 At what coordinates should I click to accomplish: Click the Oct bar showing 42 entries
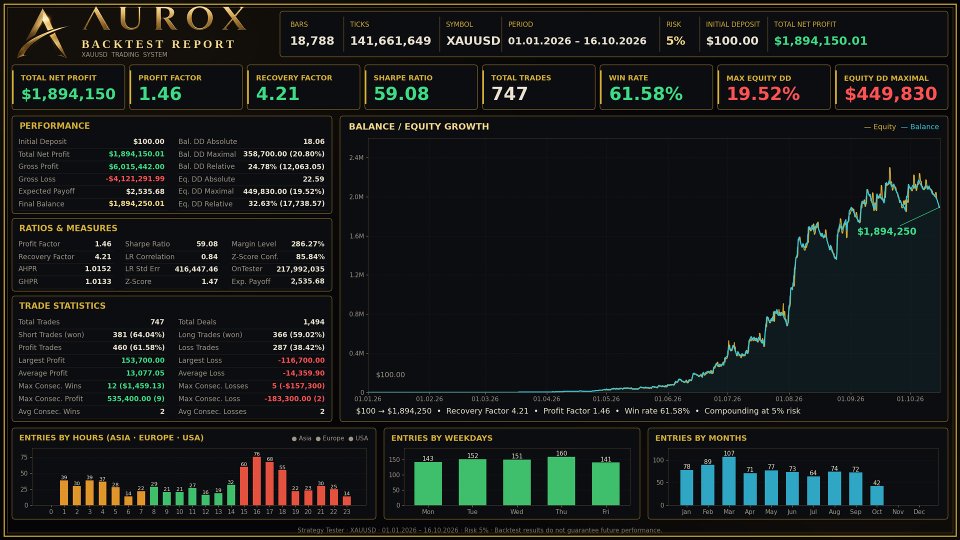click(x=877, y=496)
